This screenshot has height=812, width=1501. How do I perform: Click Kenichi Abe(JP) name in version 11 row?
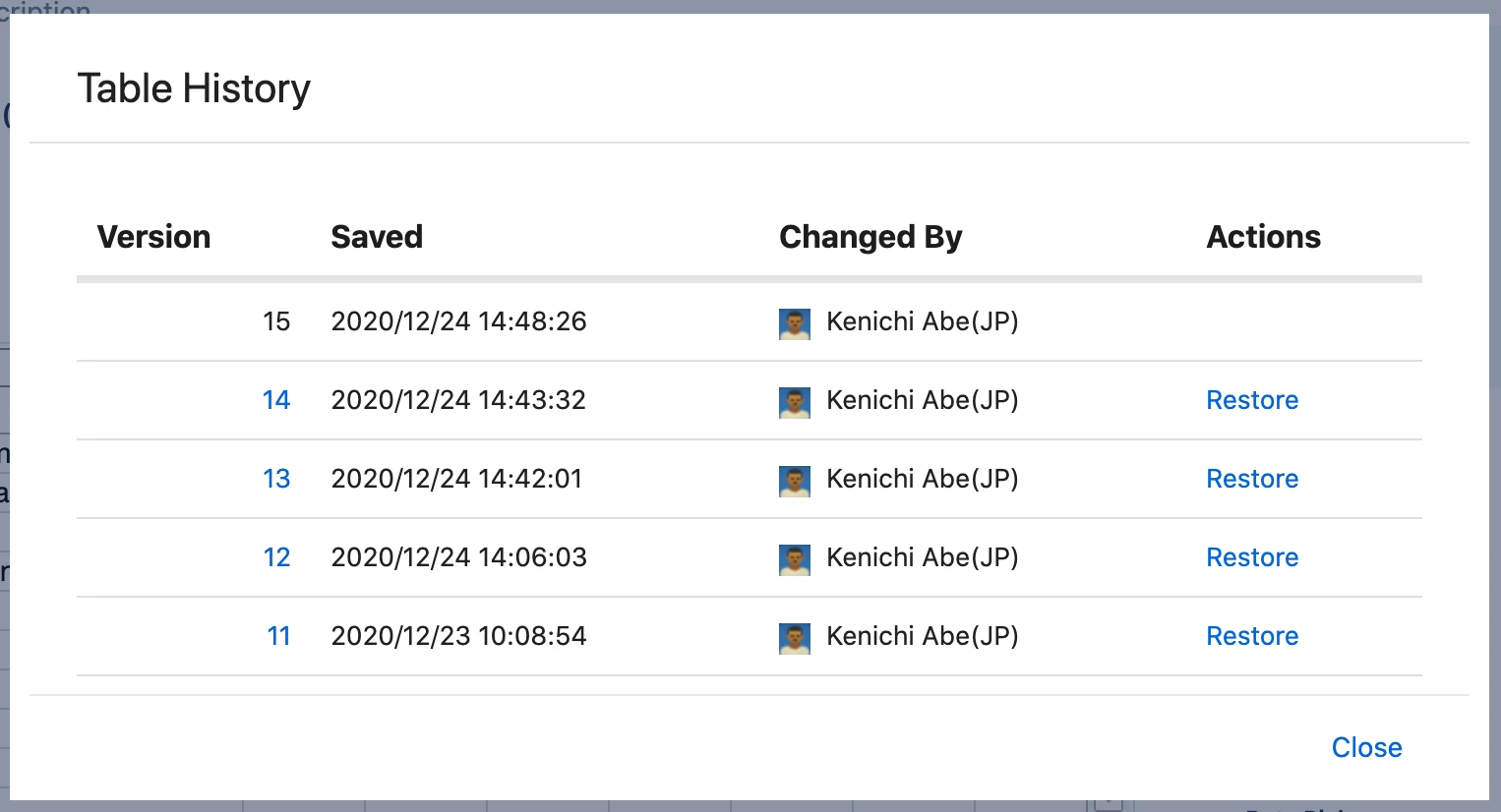(922, 636)
